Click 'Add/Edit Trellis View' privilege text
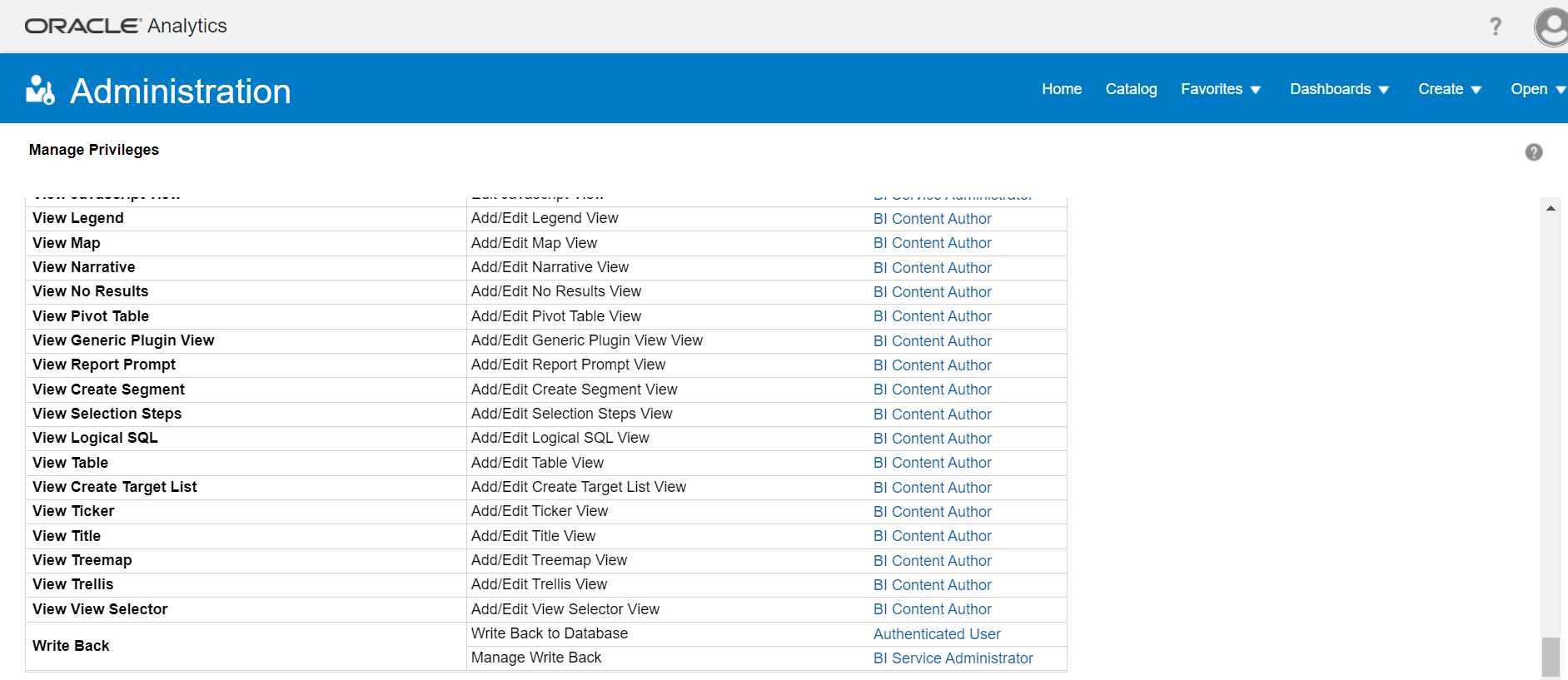 tap(540, 584)
